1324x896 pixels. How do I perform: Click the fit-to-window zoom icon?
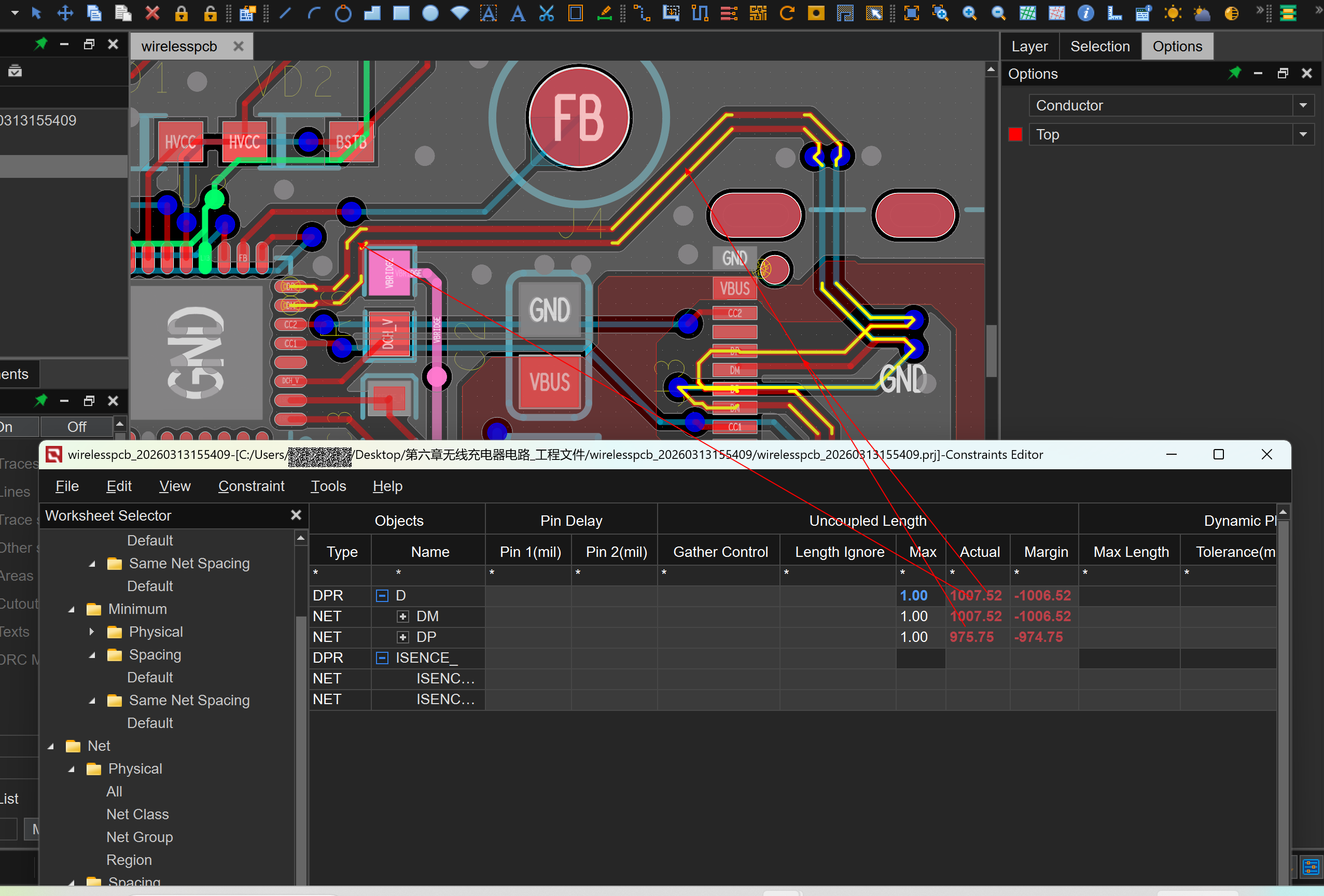912,13
